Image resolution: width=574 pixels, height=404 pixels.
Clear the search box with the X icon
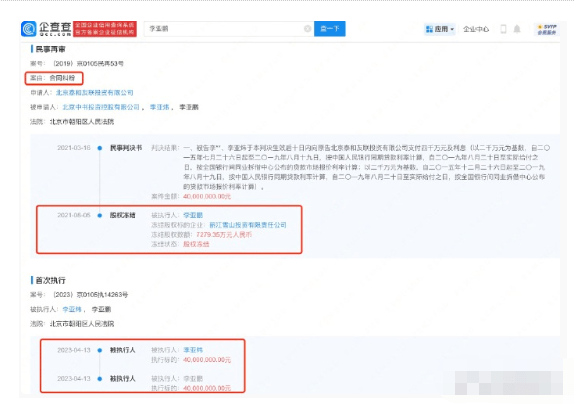coord(308,29)
